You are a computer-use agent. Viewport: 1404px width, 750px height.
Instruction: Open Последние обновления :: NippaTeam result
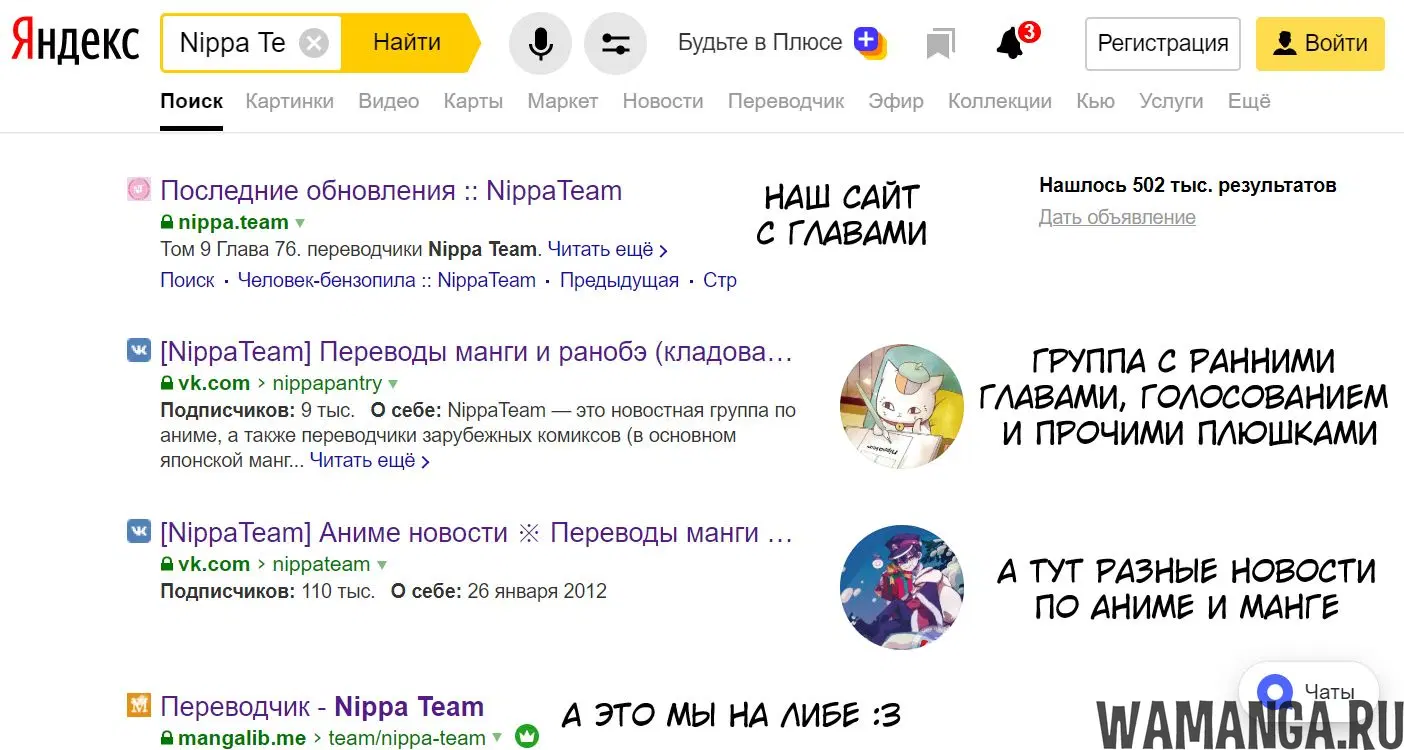(x=391, y=190)
